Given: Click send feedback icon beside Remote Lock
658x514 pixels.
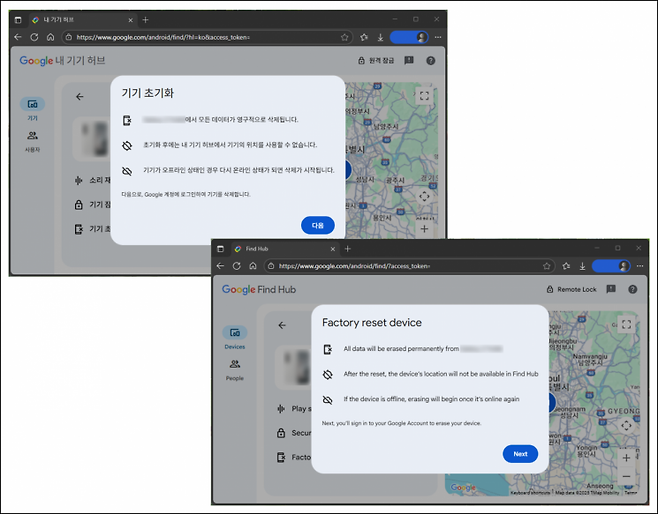Looking at the screenshot, I should click(x=612, y=289).
